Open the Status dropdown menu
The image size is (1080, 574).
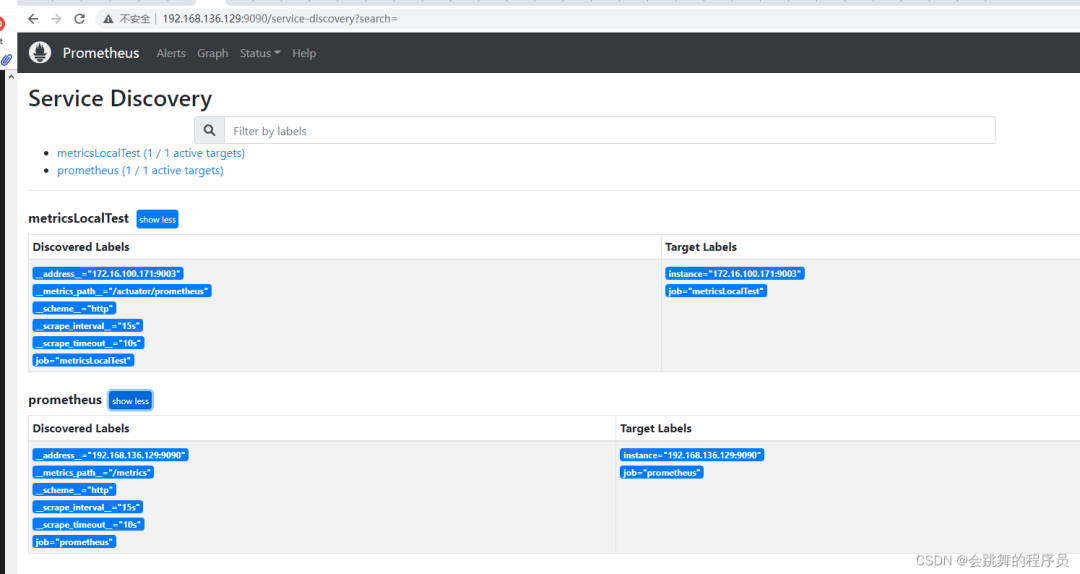coord(260,53)
